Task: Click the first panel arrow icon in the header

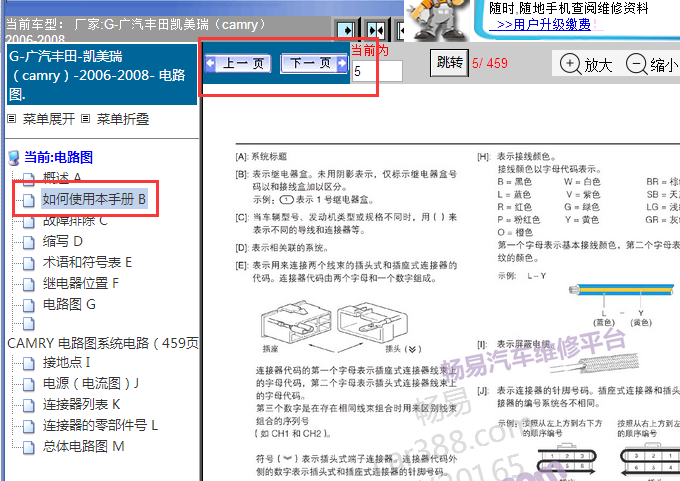Action: [347, 30]
